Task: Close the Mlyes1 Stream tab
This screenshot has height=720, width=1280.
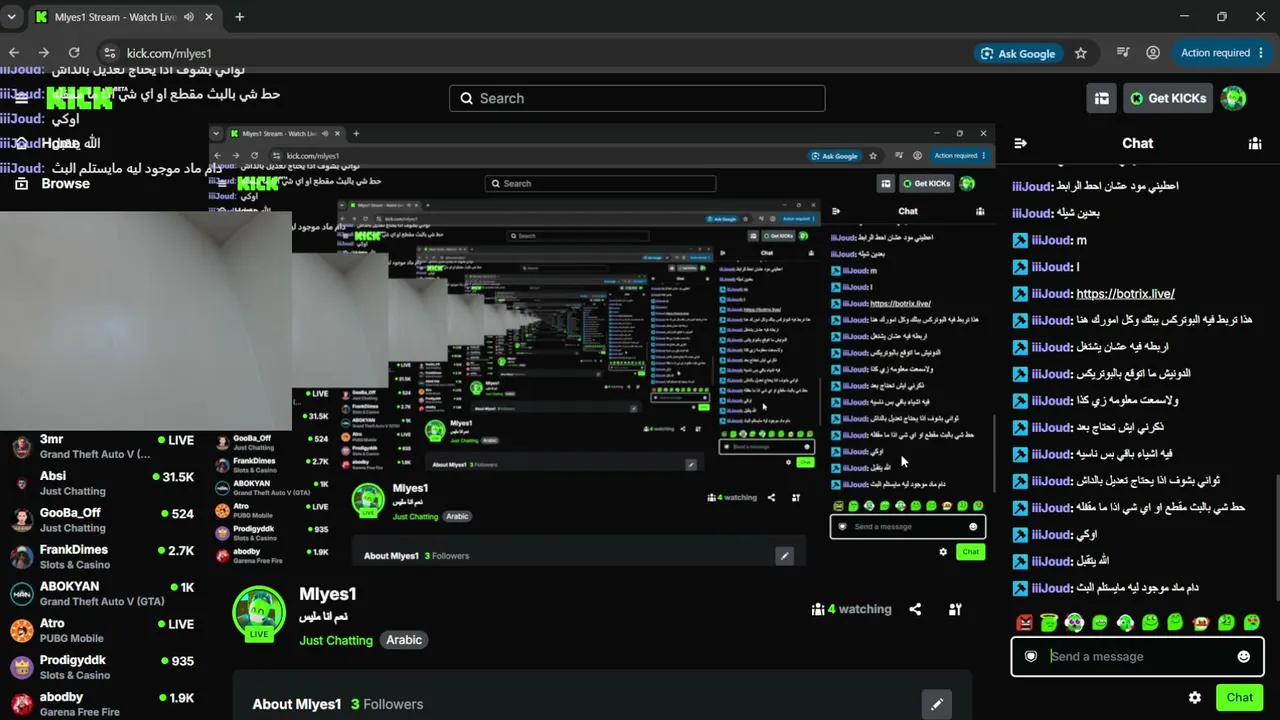Action: click(210, 17)
